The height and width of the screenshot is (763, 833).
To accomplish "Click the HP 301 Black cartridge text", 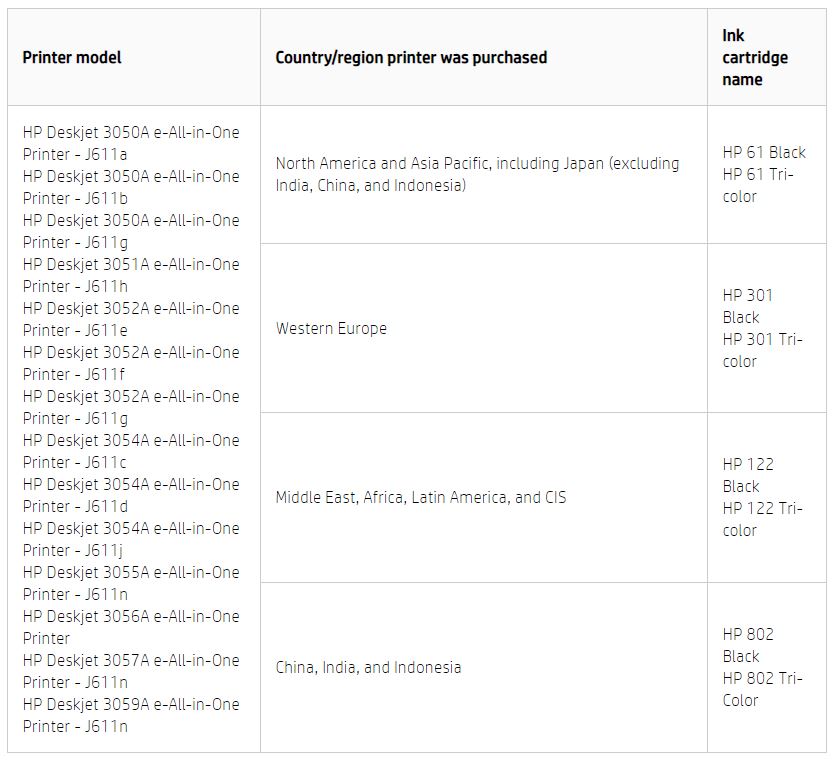I will click(x=748, y=306).
